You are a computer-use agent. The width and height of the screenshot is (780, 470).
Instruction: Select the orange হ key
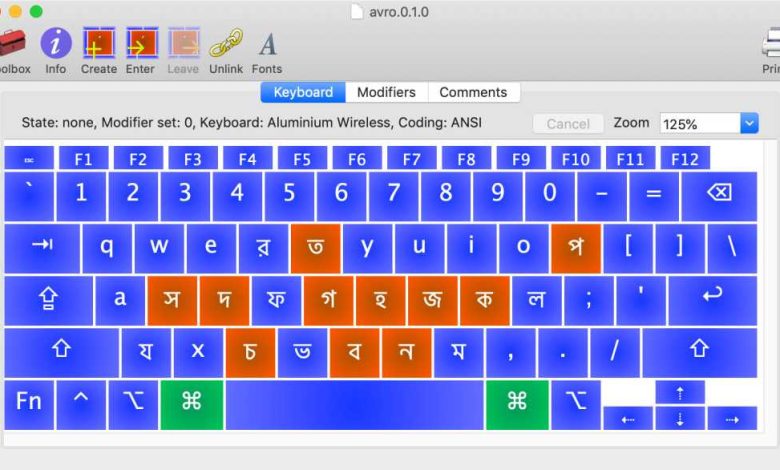[x=381, y=300]
